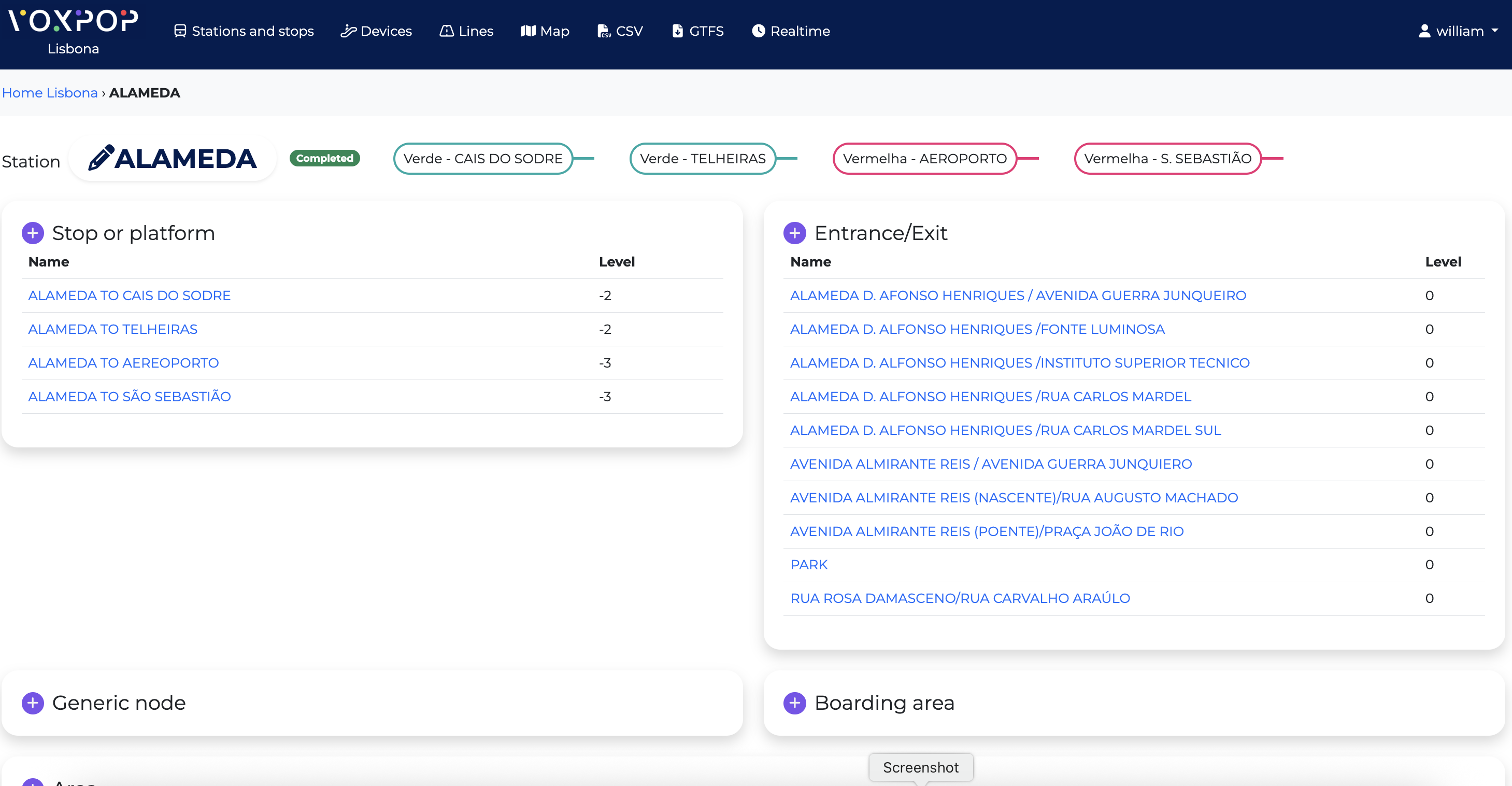This screenshot has width=1512, height=786.
Task: Open the Map page
Action: tap(545, 31)
